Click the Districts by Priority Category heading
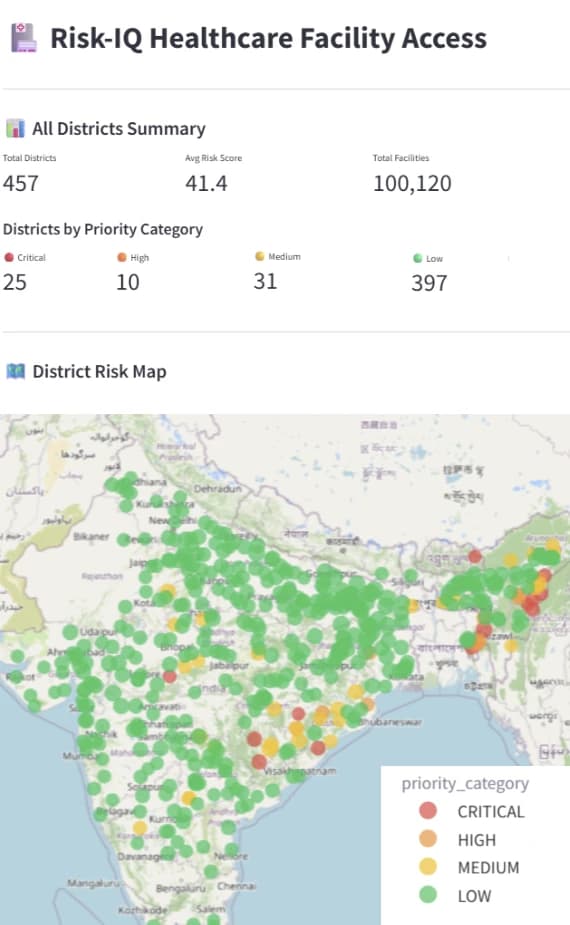This screenshot has height=925, width=570. click(x=103, y=229)
